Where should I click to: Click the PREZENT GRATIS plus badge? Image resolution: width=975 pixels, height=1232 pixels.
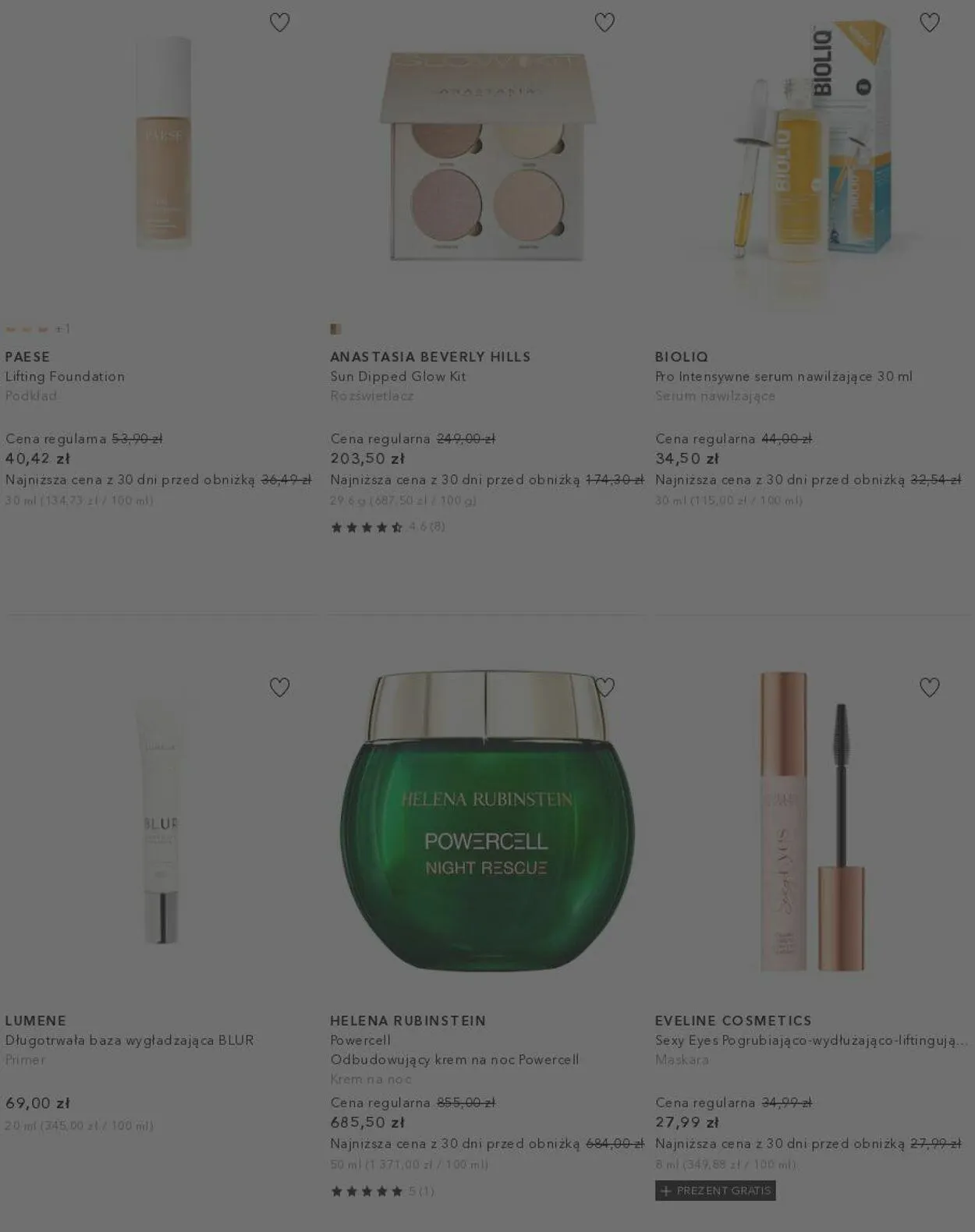[715, 1191]
